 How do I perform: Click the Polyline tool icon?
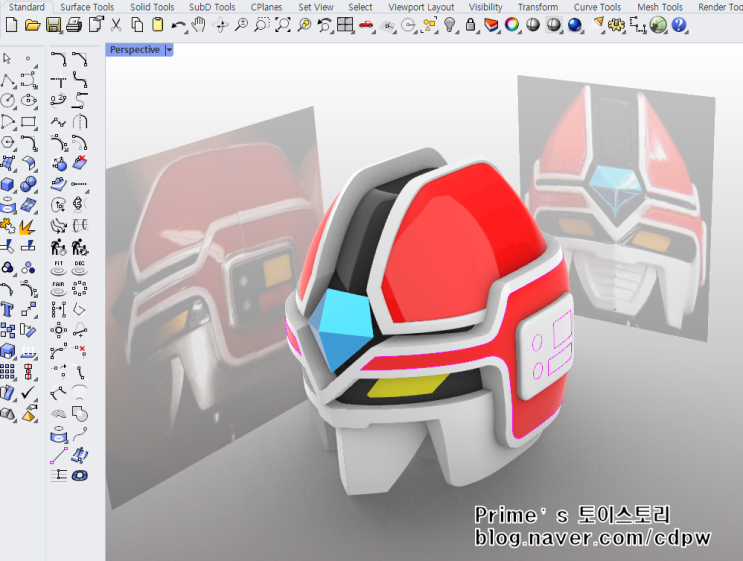[x=8, y=80]
